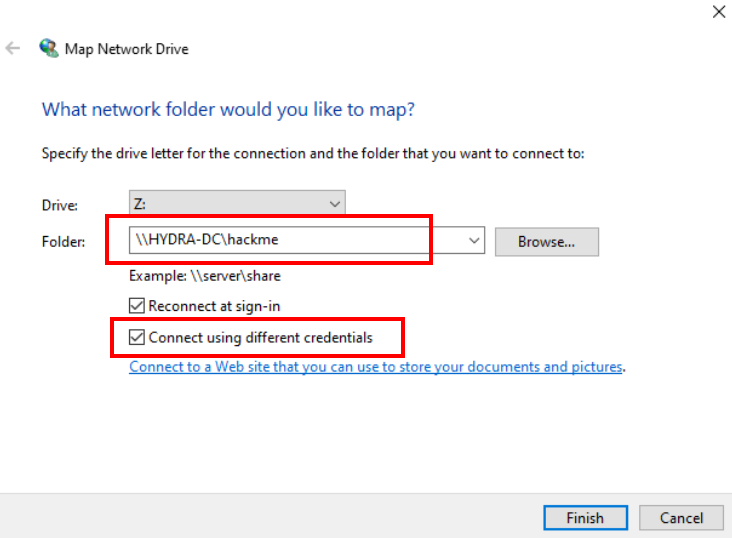The image size is (732, 538).
Task: Open the Drive letter Z: dropdown
Action: click(x=237, y=203)
